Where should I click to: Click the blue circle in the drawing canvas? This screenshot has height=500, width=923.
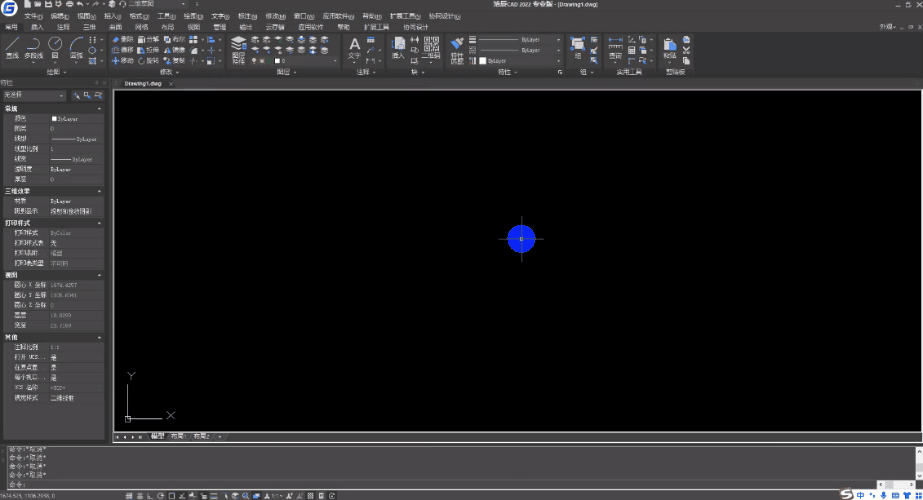coord(521,239)
